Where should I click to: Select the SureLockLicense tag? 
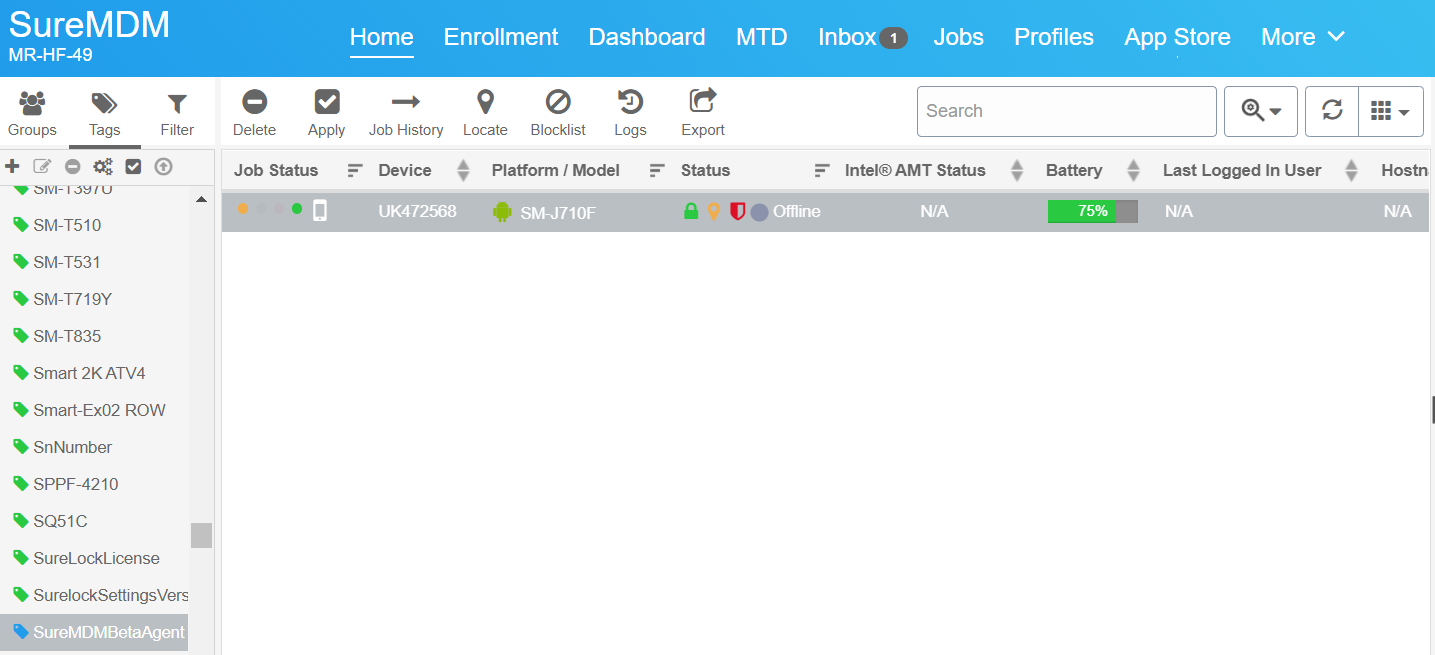[96, 558]
